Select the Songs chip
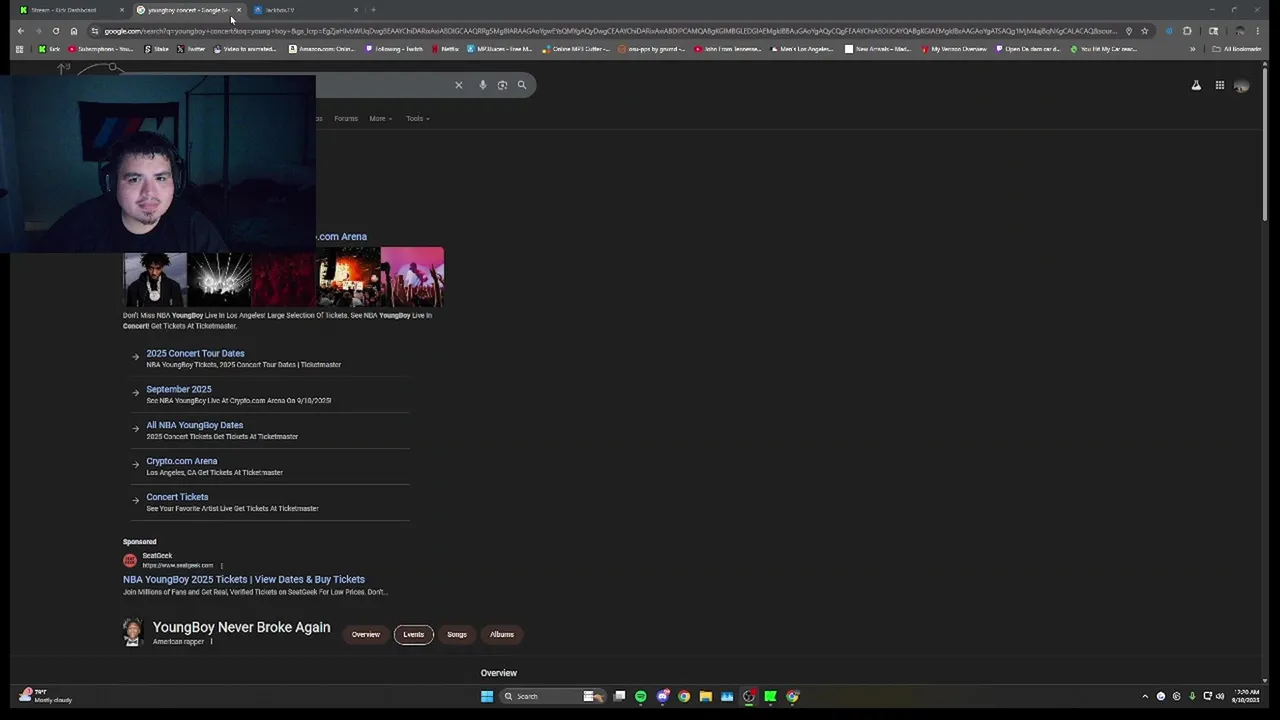Viewport: 1280px width, 720px height. coord(457,634)
